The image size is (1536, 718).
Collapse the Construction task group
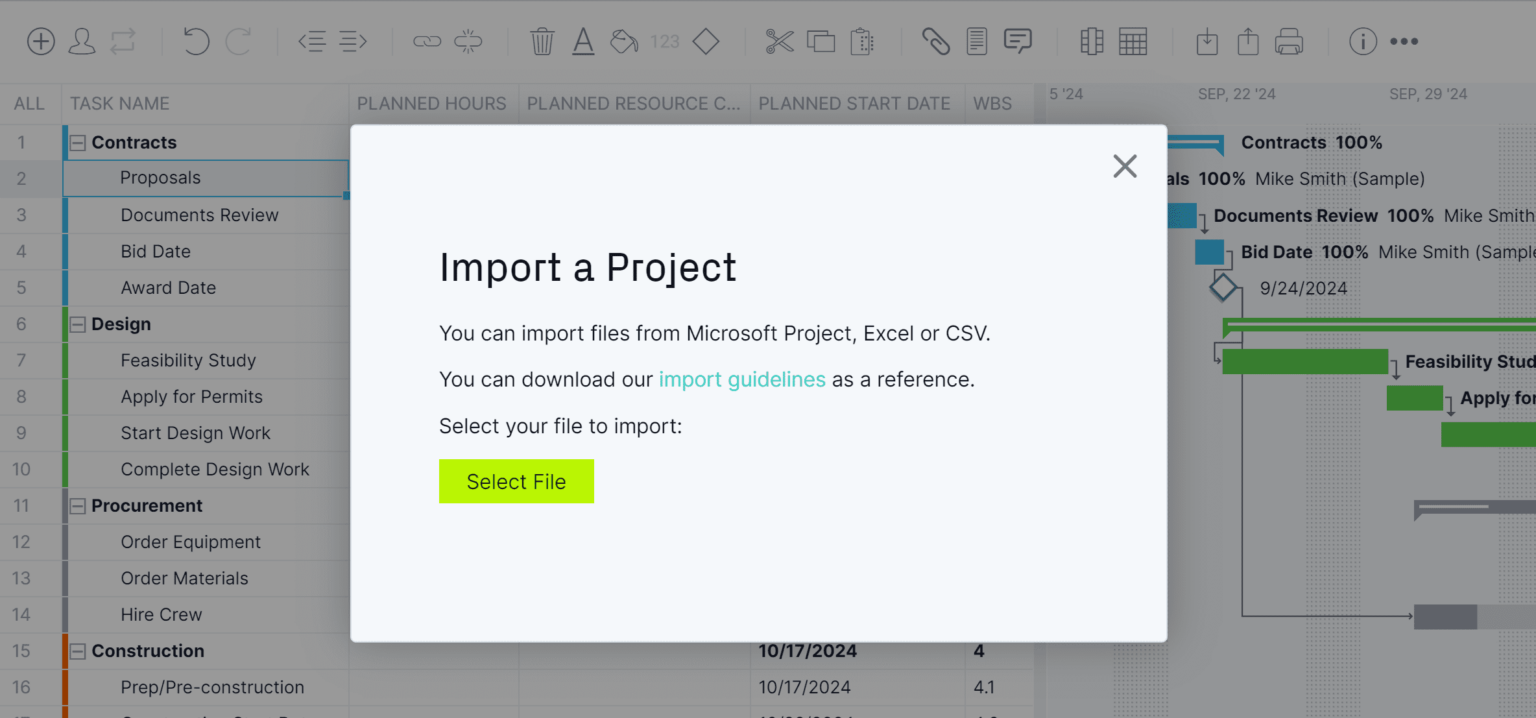point(78,651)
